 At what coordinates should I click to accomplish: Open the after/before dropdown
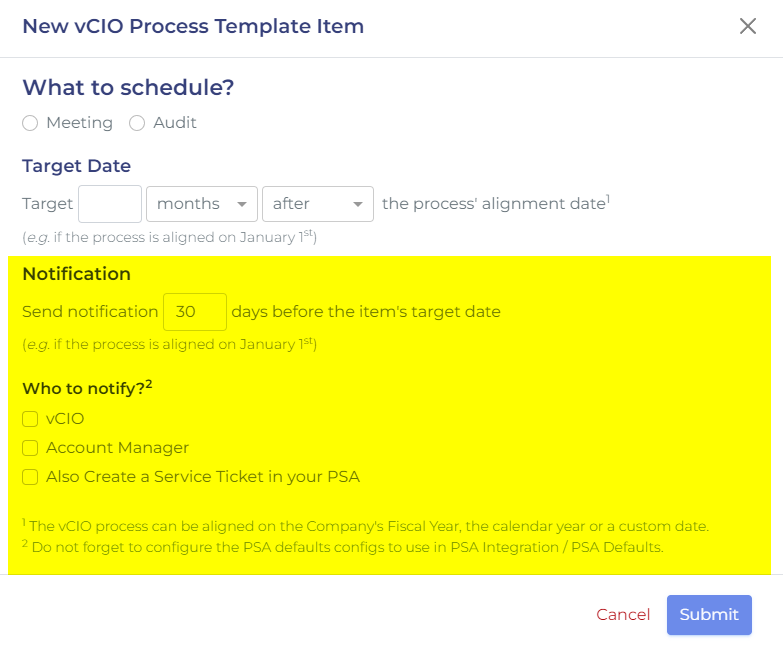coord(318,204)
